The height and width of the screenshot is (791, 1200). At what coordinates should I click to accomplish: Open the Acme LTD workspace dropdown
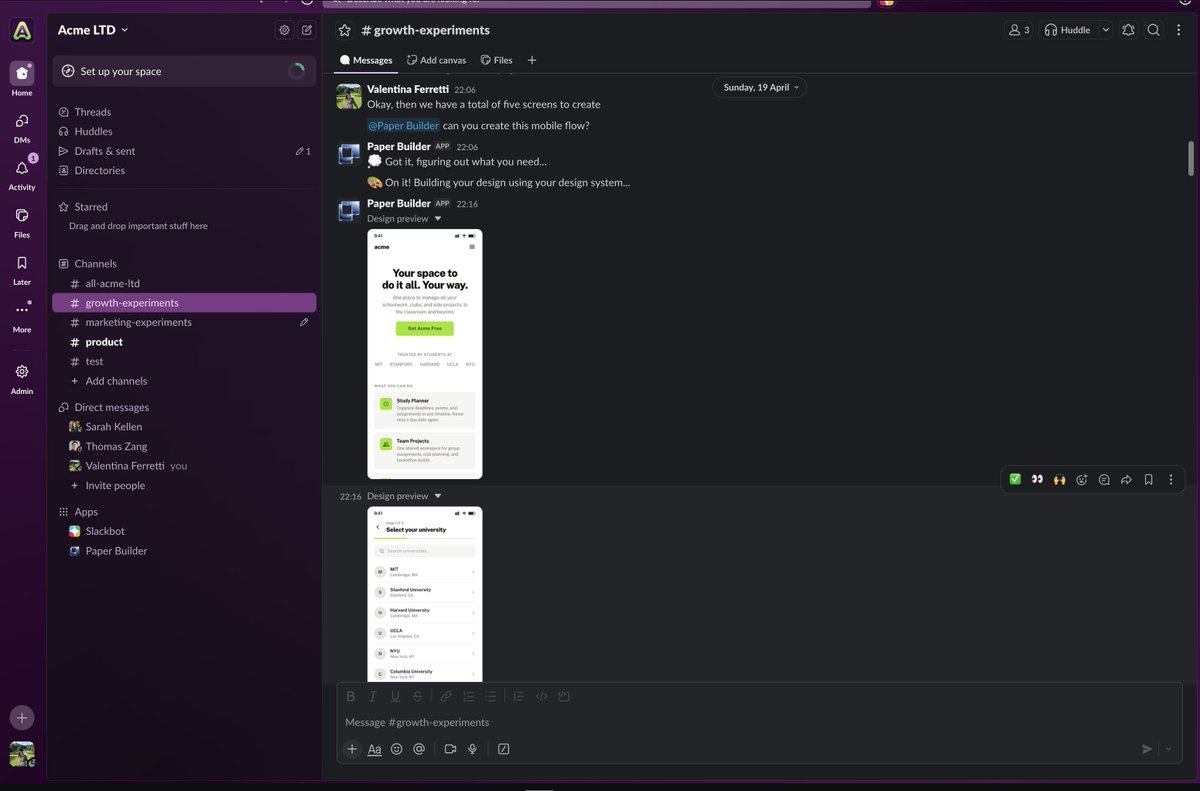[x=93, y=30]
